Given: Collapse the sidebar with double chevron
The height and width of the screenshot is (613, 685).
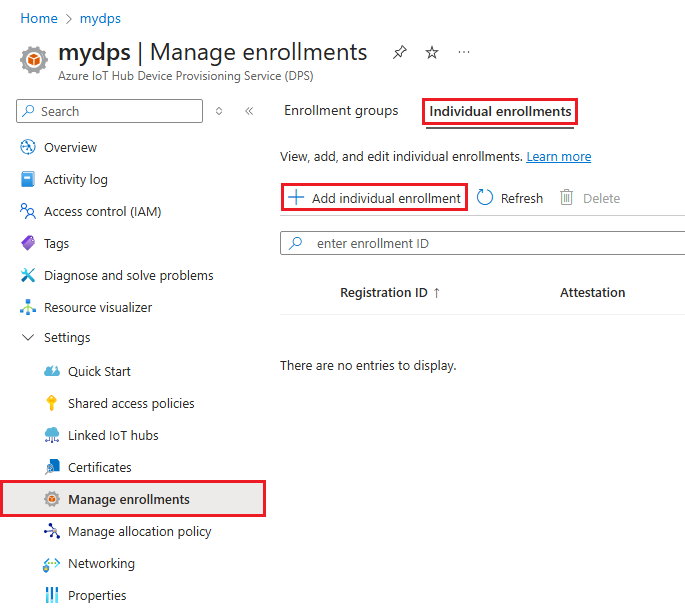Looking at the screenshot, I should [x=249, y=111].
